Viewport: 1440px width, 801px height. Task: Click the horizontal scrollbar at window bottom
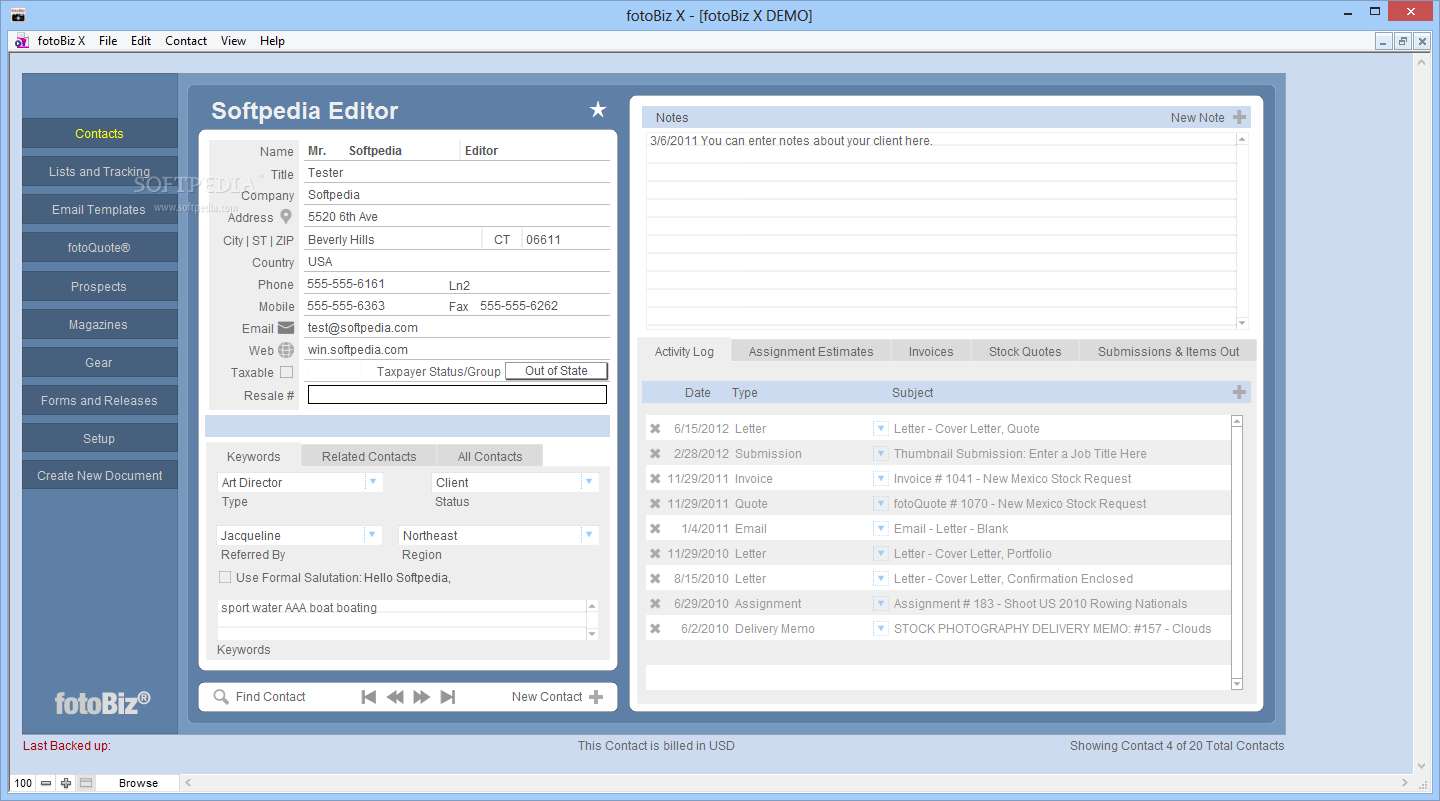(797, 783)
